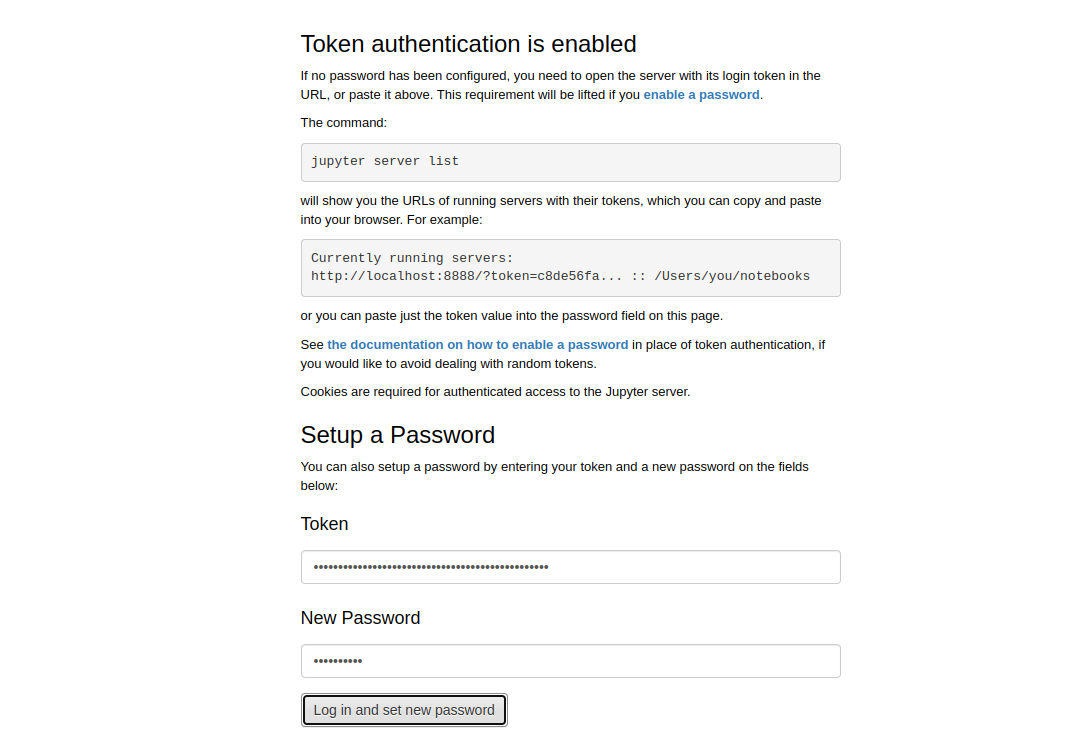The width and height of the screenshot is (1083, 742).
Task: Click the "You can also setup a password" paragraph
Action: click(x=554, y=467)
